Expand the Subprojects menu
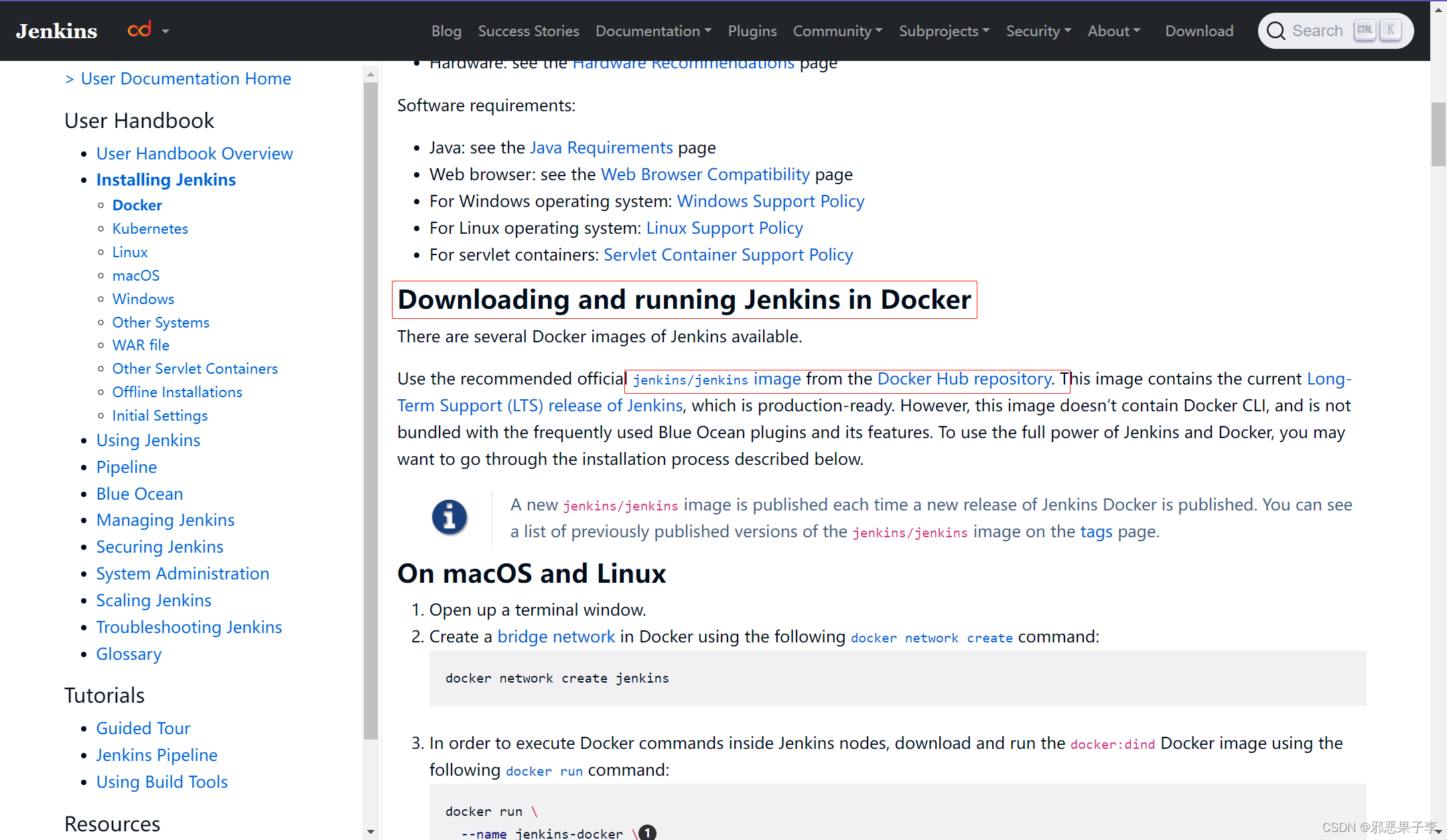The image size is (1447, 840). pos(944,31)
